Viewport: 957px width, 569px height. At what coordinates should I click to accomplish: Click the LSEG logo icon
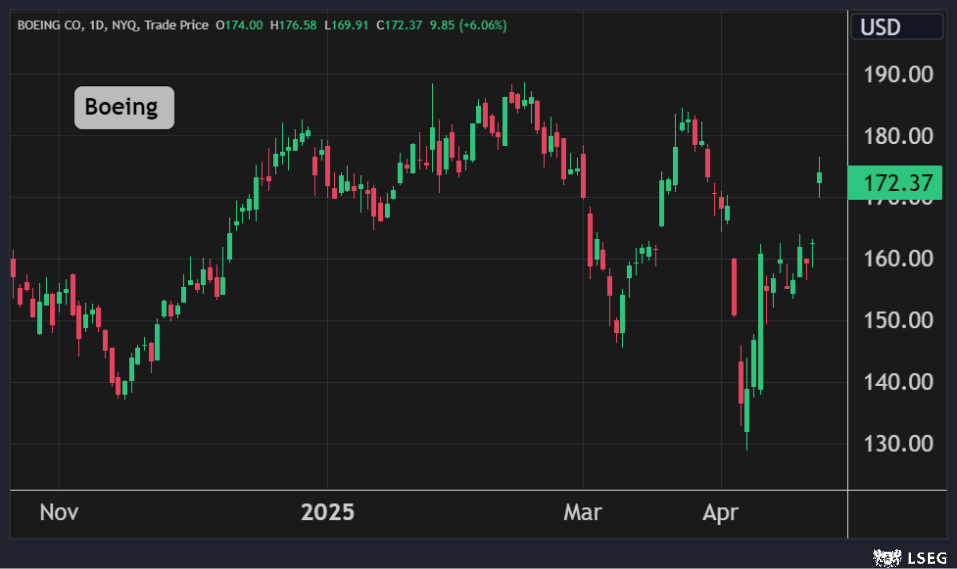click(885, 555)
